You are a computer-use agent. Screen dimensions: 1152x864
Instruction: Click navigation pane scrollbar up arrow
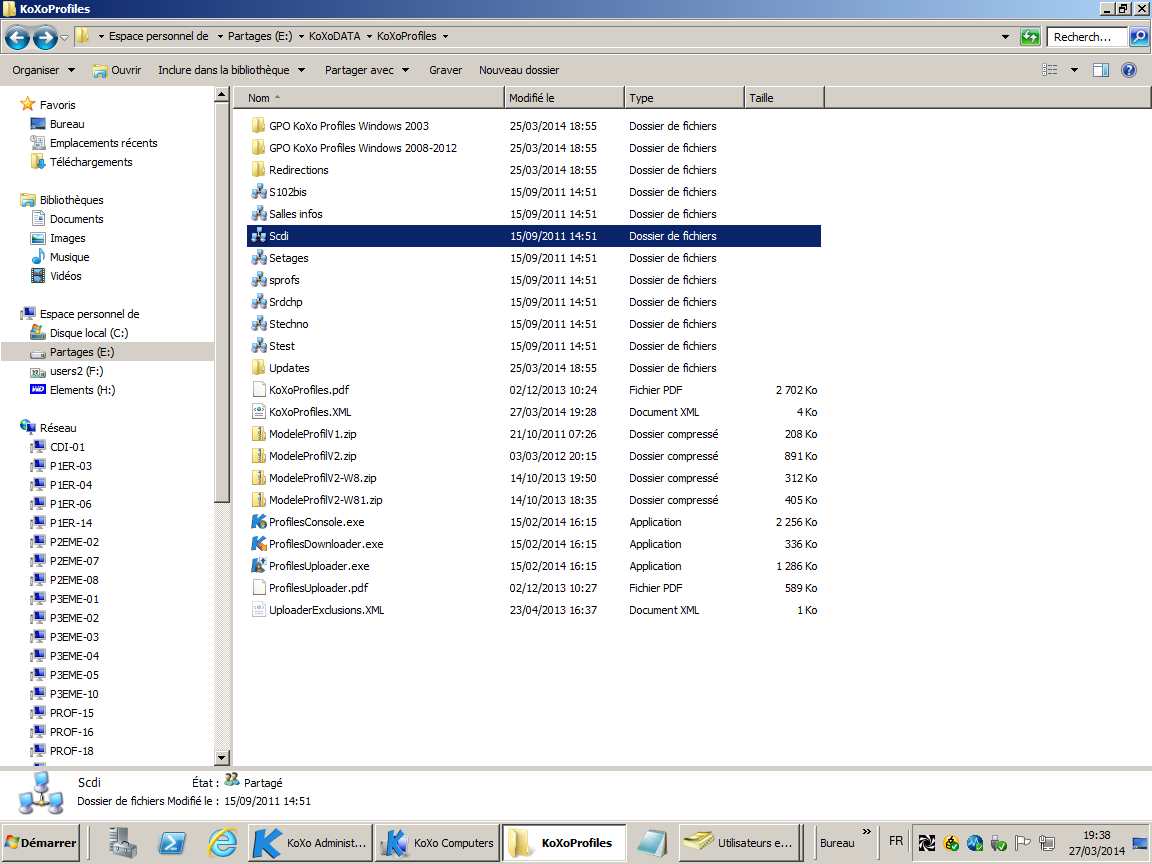pos(222,94)
